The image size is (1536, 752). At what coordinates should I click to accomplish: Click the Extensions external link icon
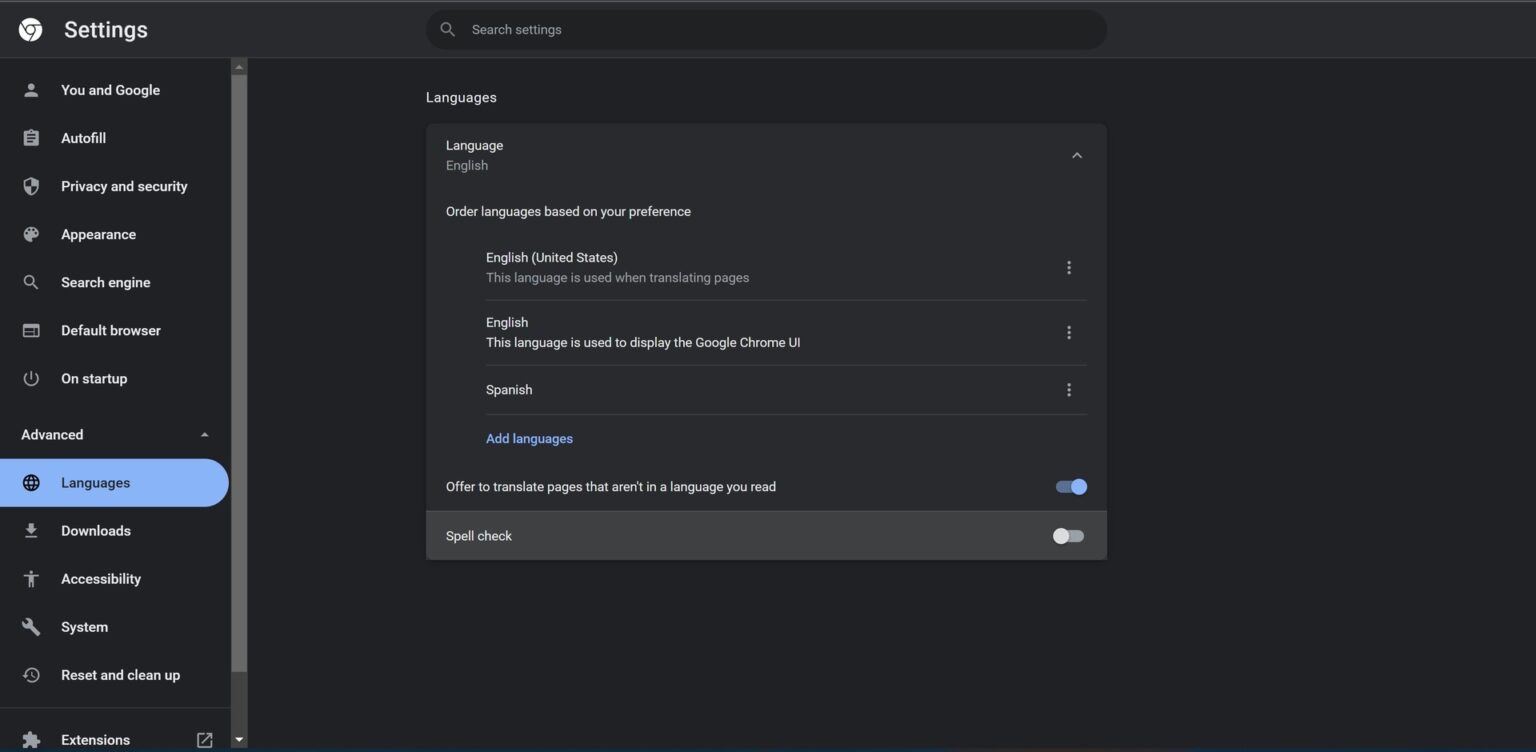click(x=203, y=739)
